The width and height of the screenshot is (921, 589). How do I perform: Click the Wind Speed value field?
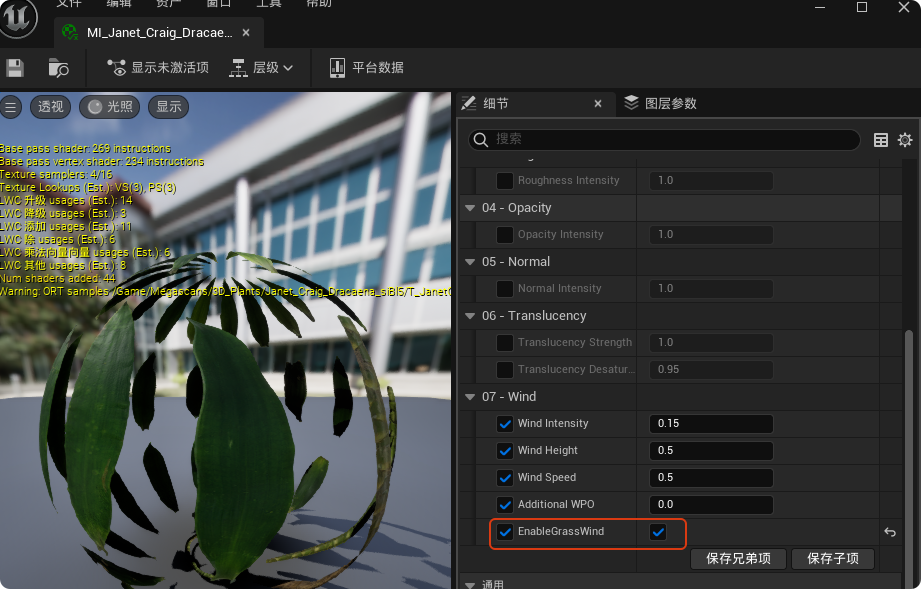711,477
